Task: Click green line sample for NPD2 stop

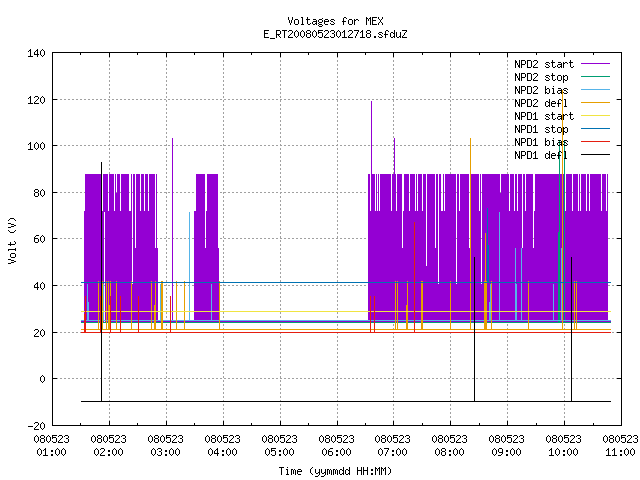Action: 595,76
